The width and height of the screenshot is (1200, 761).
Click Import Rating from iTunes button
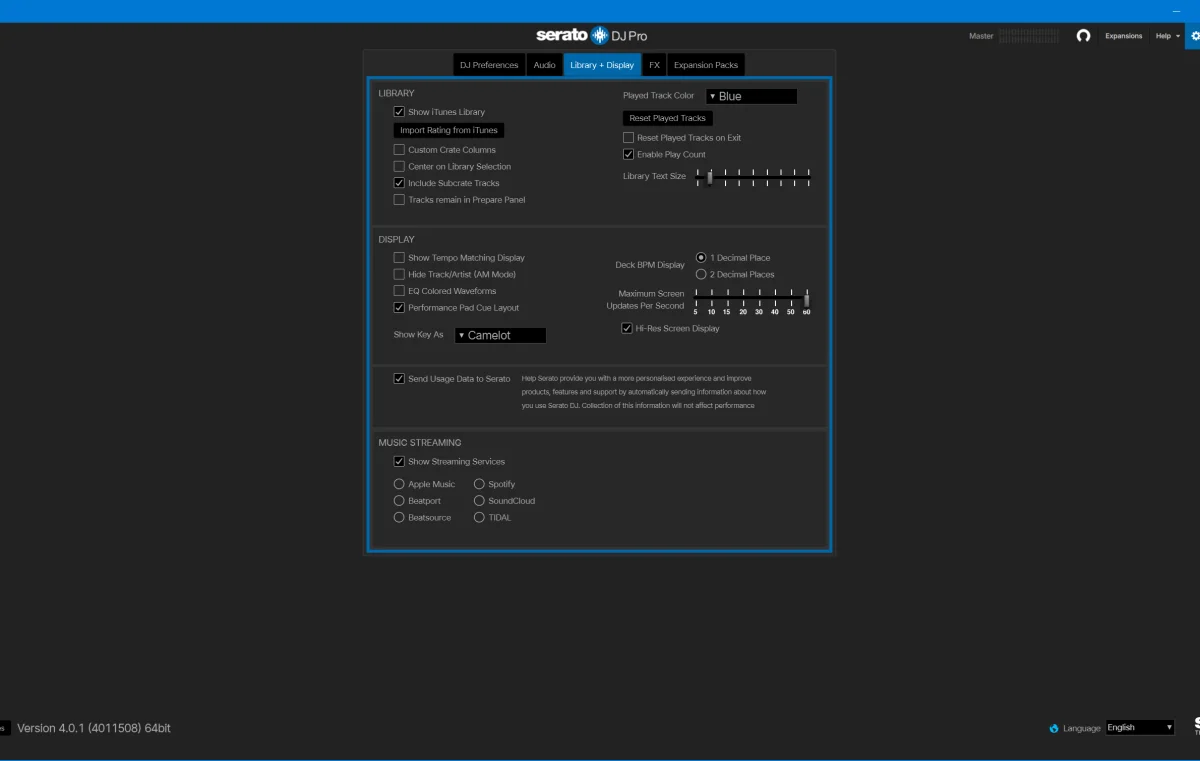(x=448, y=130)
